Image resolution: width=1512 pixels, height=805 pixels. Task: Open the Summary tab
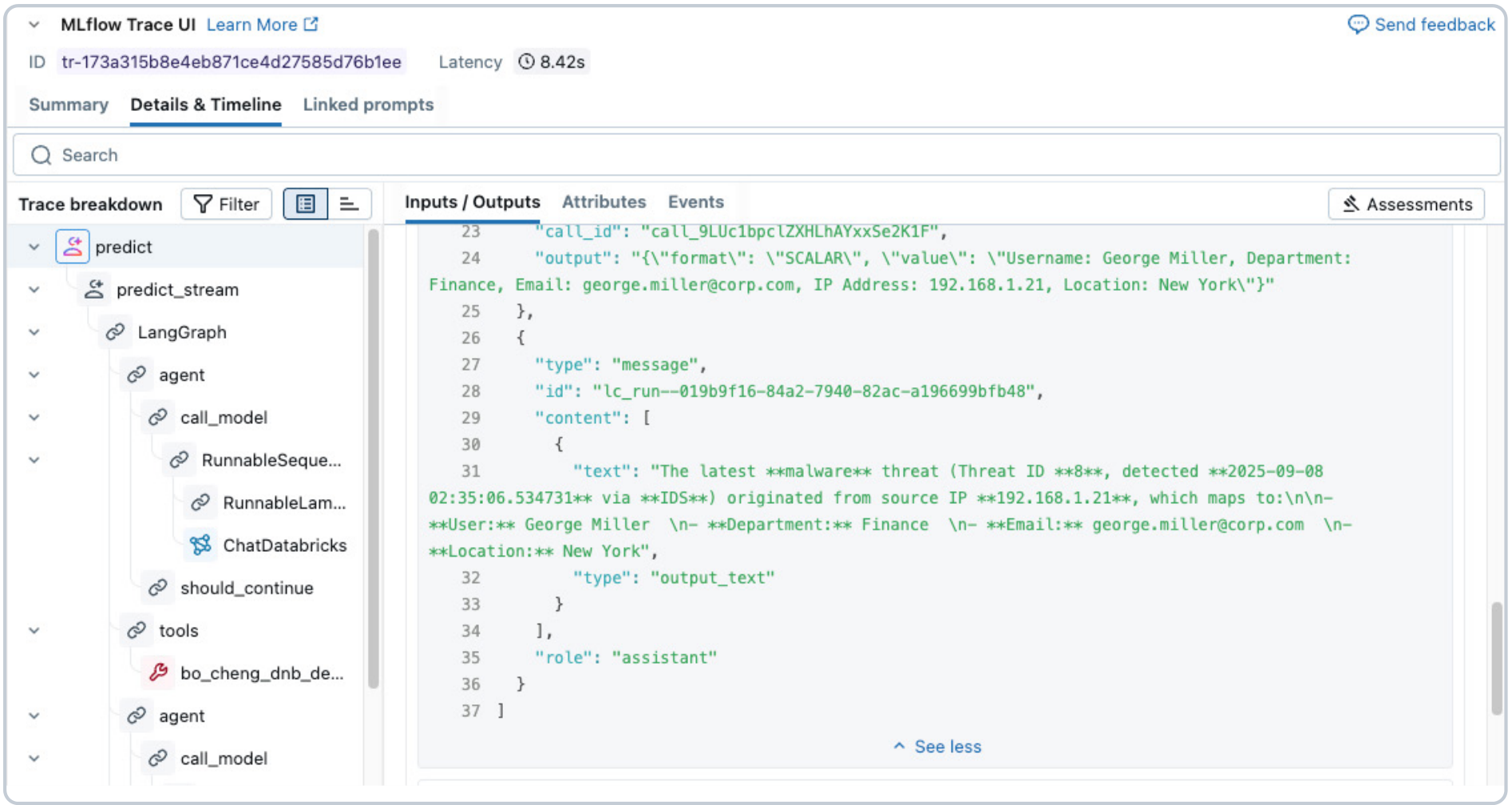[69, 105]
